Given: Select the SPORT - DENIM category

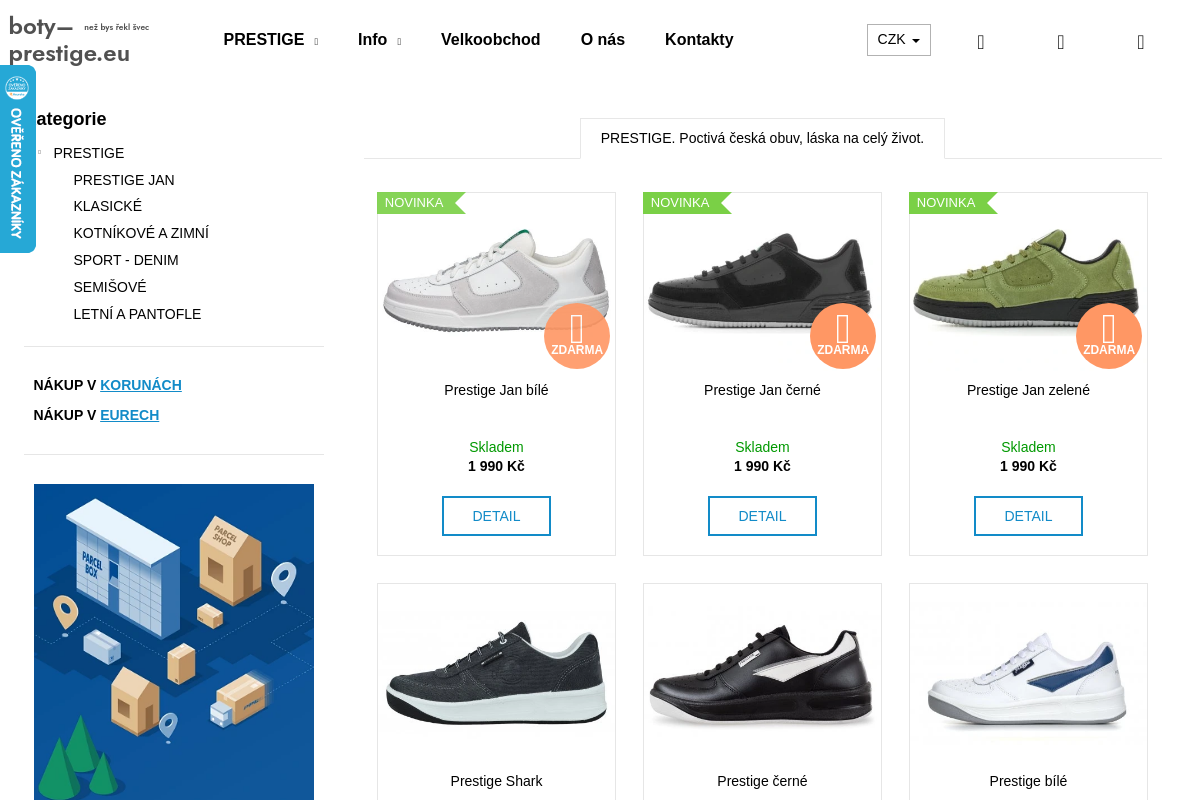Looking at the screenshot, I should [126, 260].
